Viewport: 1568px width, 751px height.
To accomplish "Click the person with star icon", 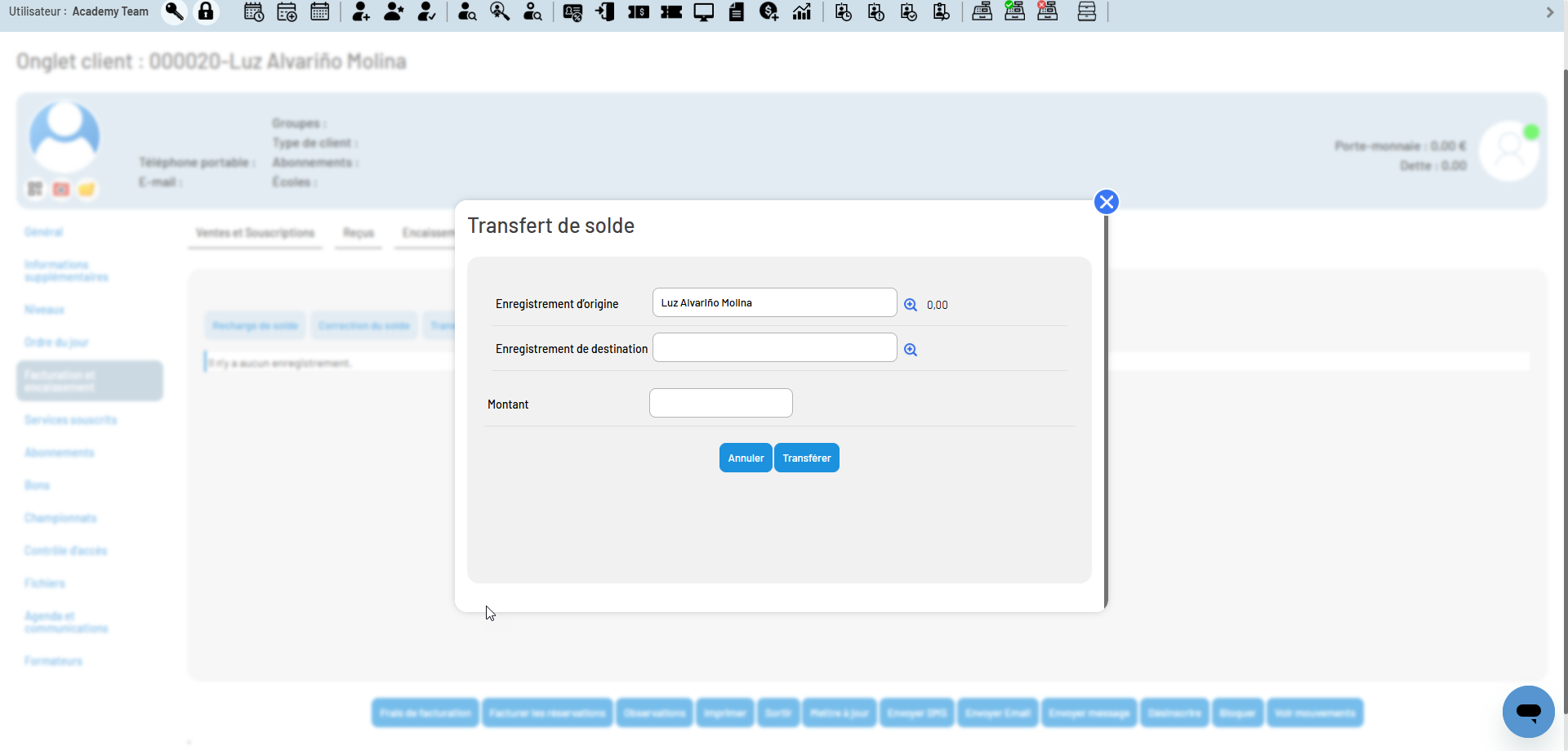I will point(394,11).
